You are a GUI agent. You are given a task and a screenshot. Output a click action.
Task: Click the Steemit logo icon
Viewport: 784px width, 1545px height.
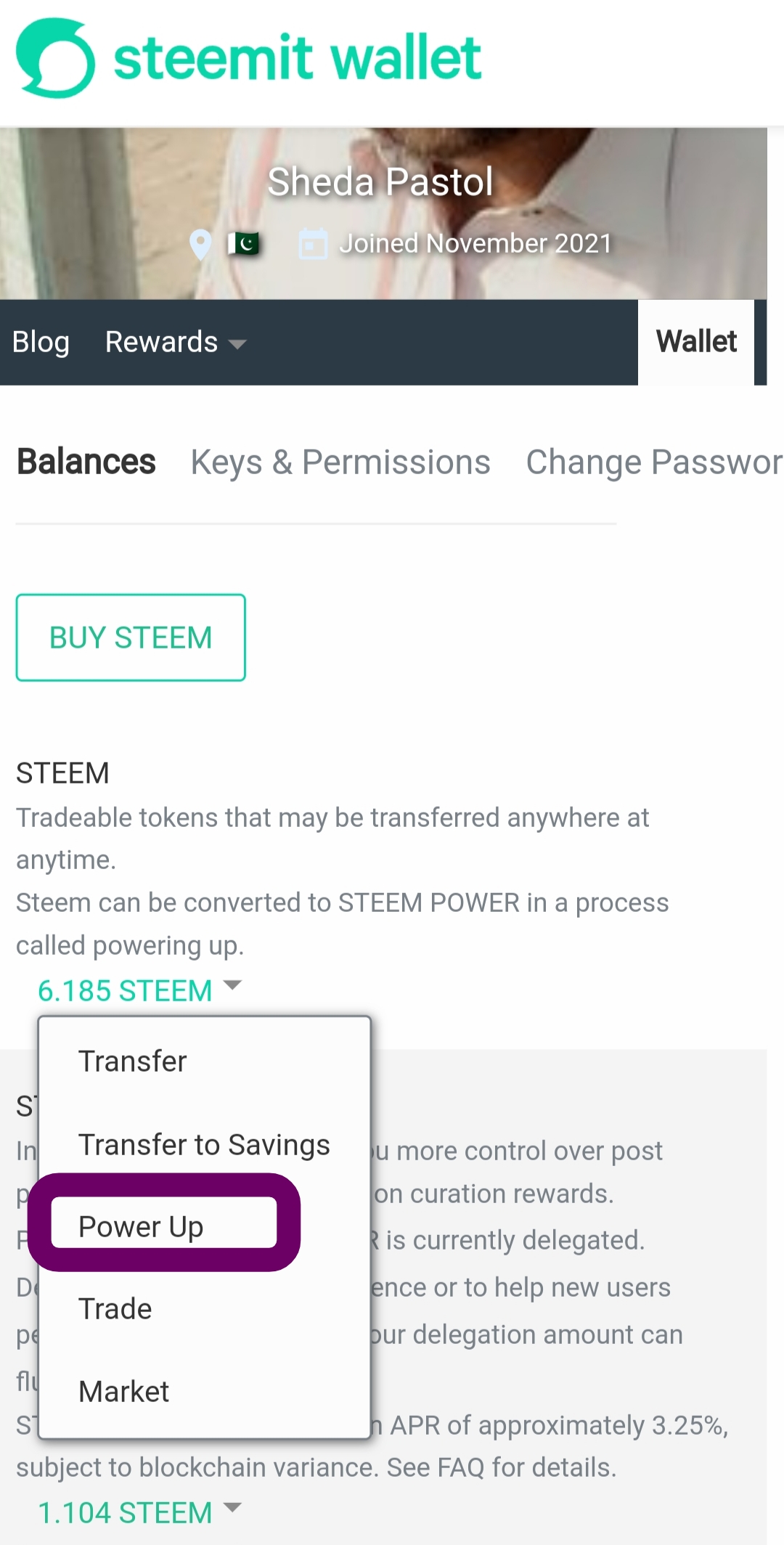click(55, 58)
